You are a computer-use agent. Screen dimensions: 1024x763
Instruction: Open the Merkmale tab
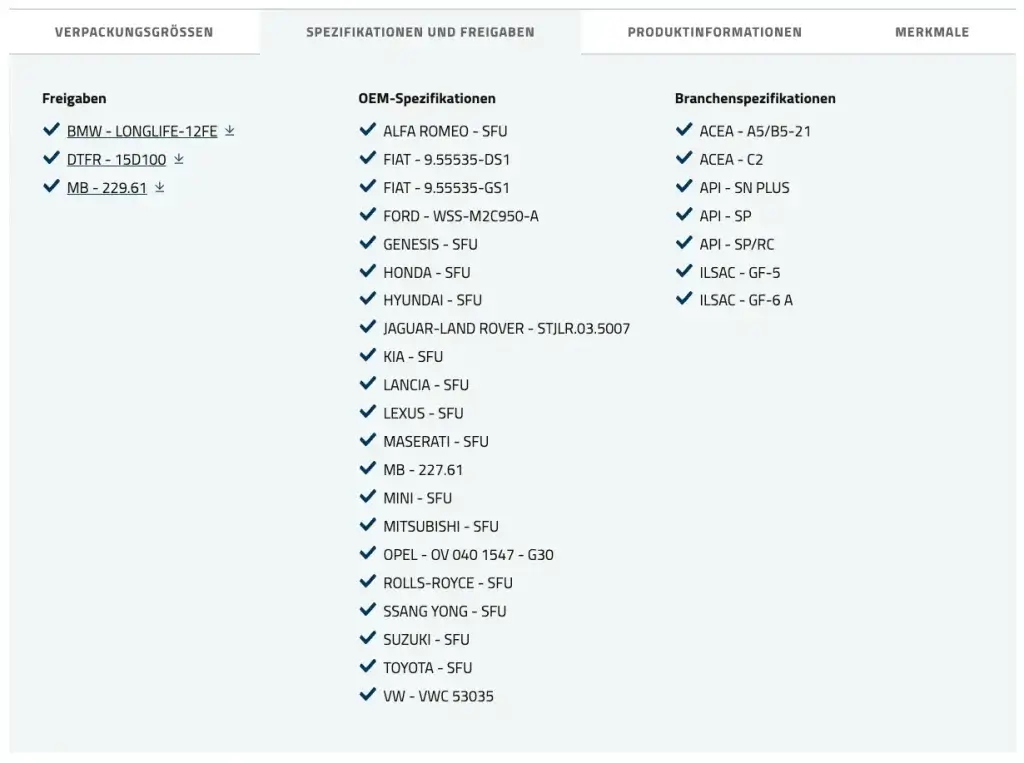pos(931,32)
